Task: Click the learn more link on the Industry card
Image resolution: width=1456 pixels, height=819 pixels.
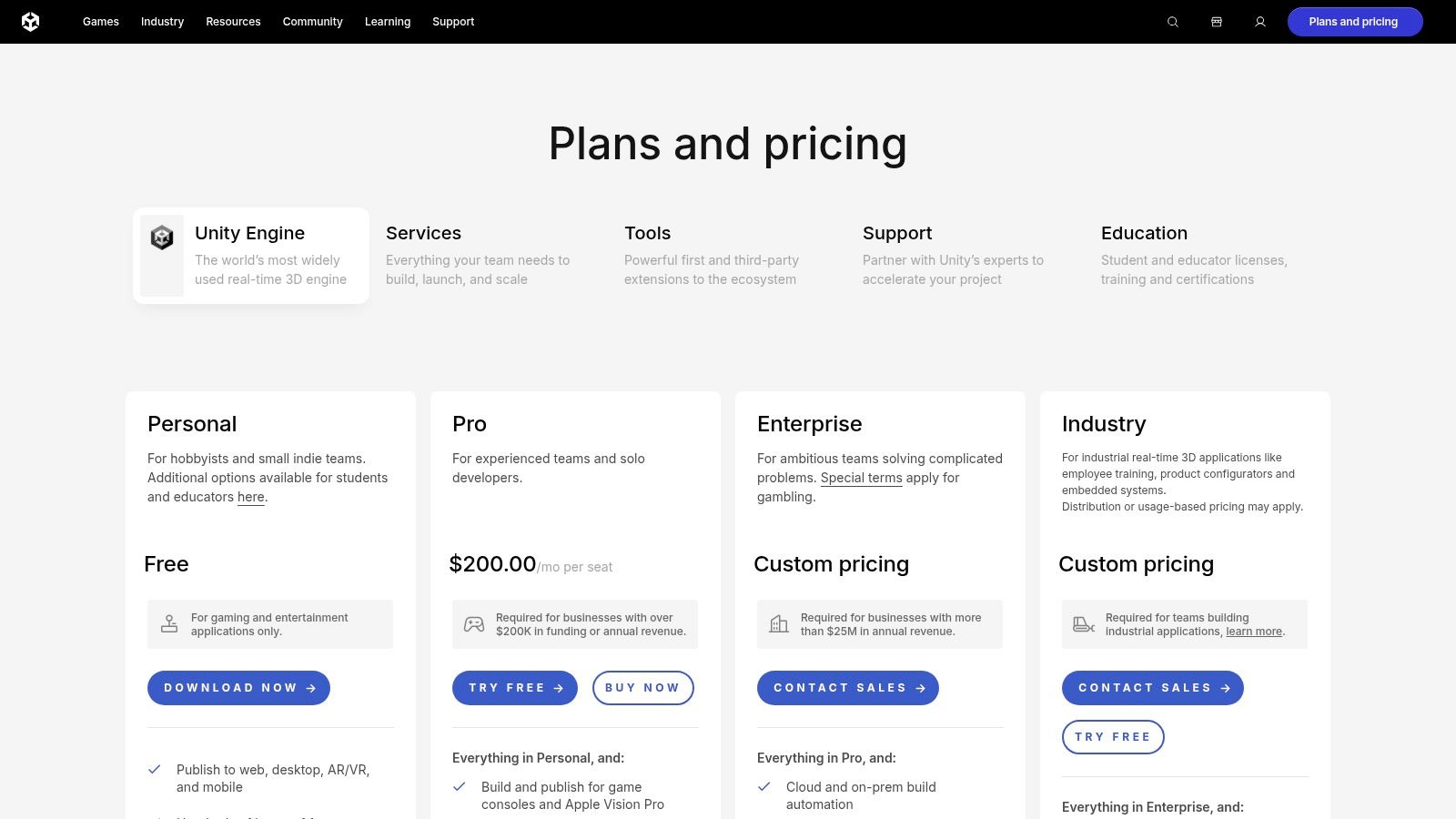Action: pyautogui.click(x=1252, y=631)
